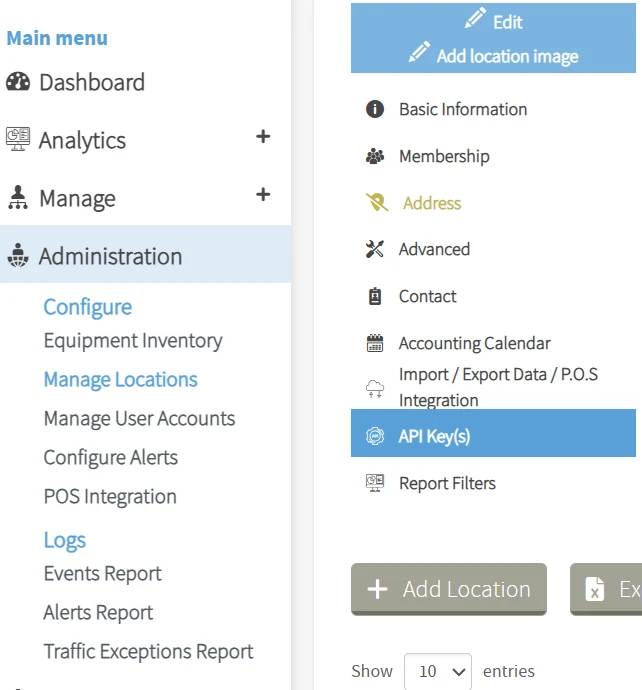Click Add location image
Viewport: 642px width, 690px height.
493,56
